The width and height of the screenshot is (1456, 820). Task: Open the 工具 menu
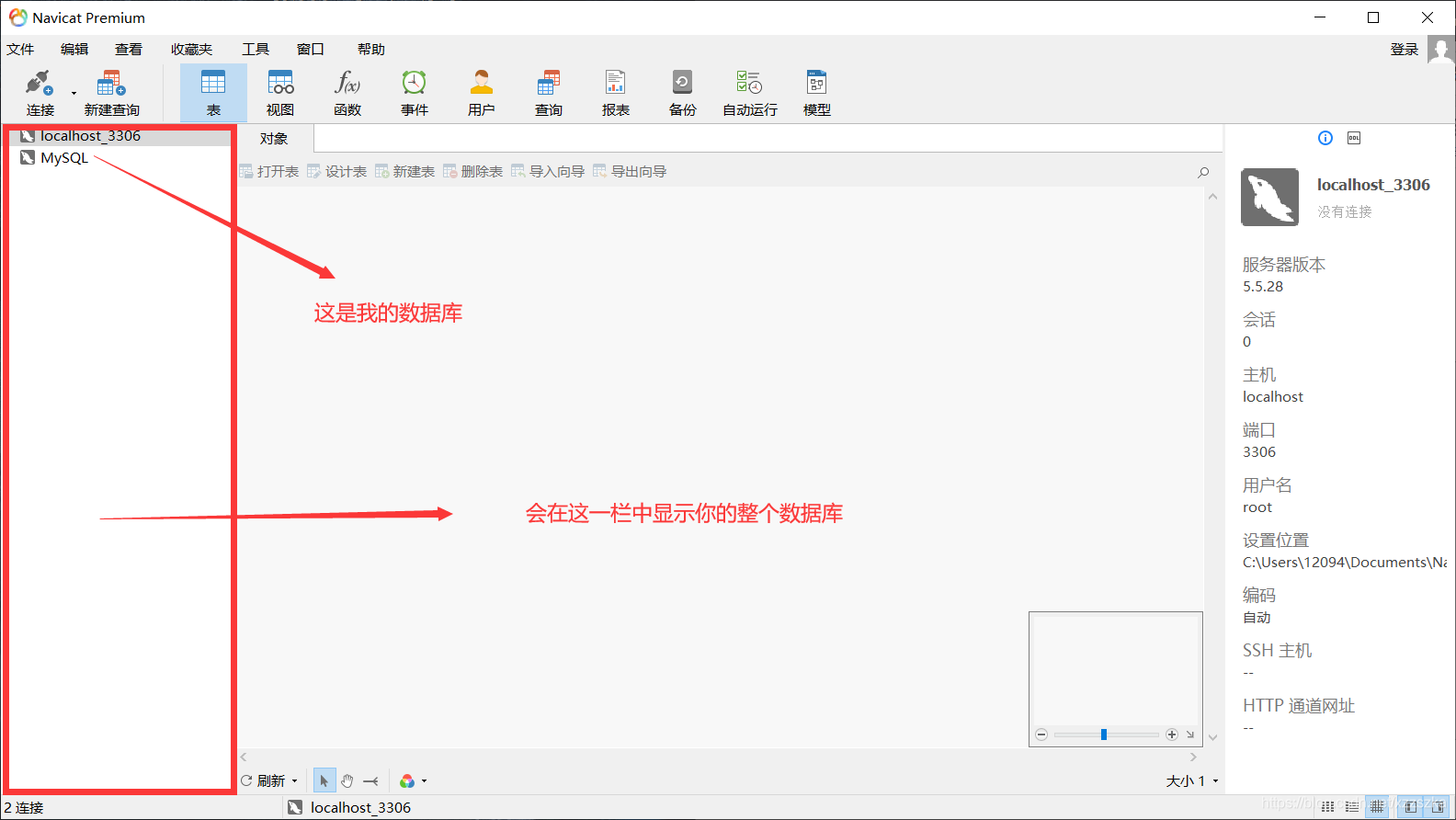tap(256, 50)
